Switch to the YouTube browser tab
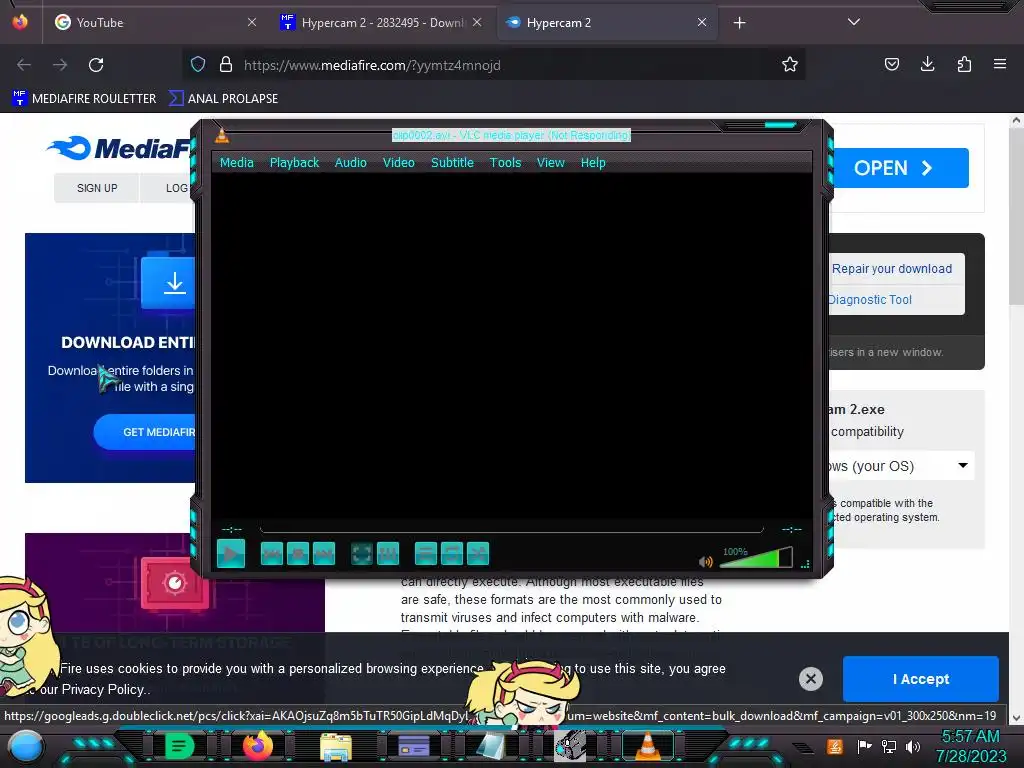The width and height of the screenshot is (1024, 768). pyautogui.click(x=155, y=22)
